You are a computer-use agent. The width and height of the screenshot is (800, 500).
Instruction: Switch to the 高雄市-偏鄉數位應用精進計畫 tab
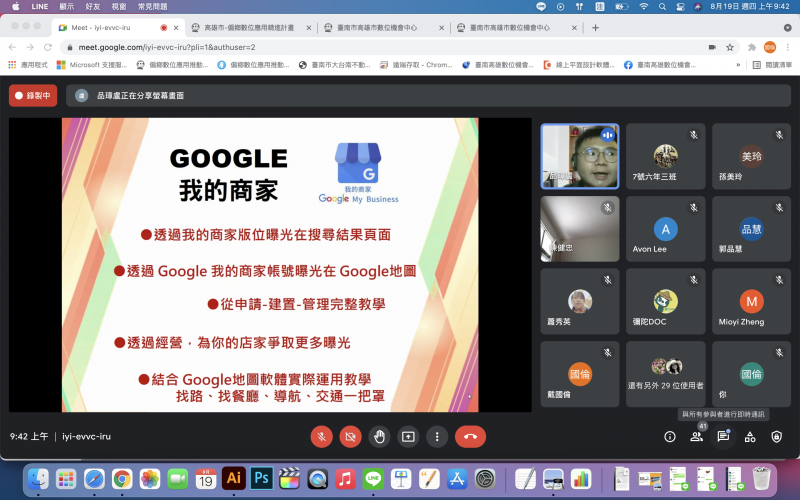[x=249, y=28]
